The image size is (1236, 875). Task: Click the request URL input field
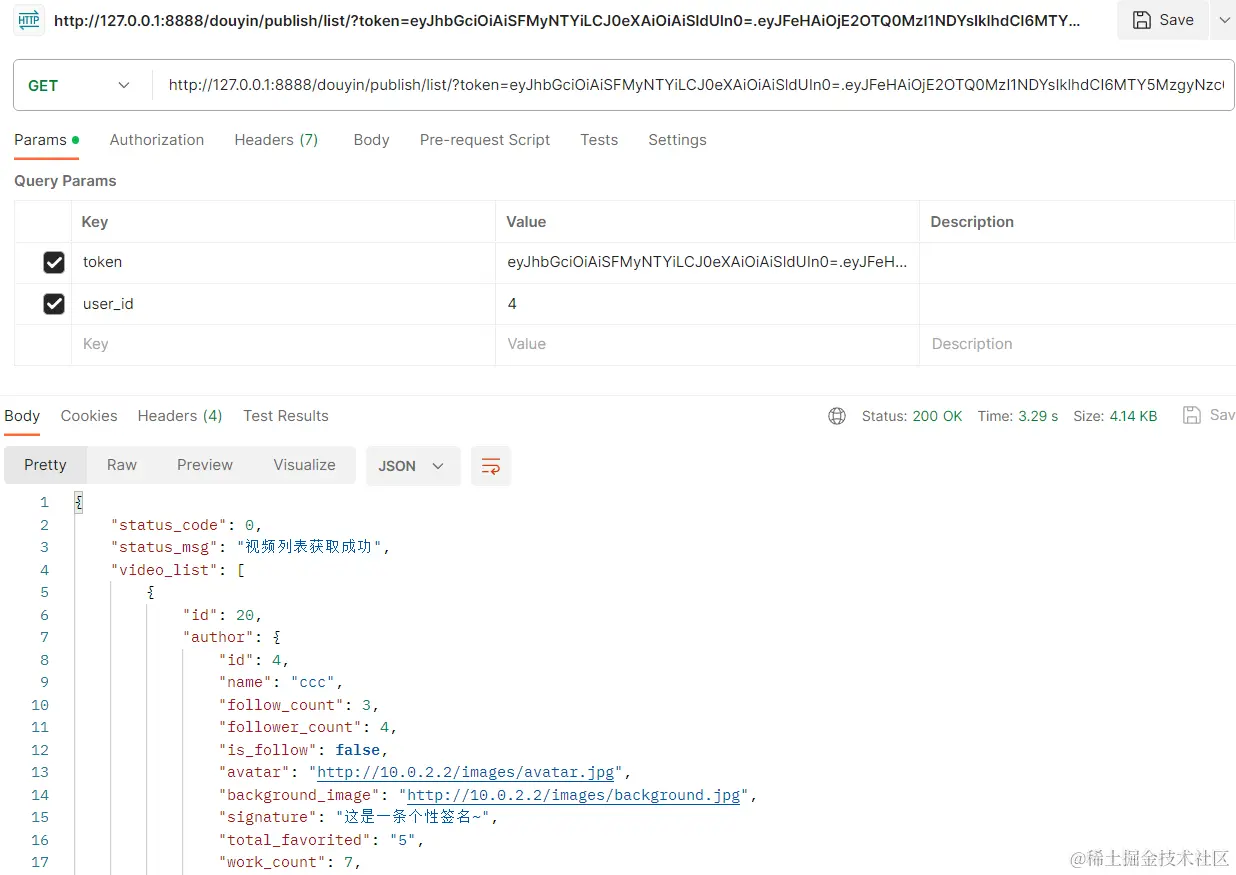click(694, 86)
